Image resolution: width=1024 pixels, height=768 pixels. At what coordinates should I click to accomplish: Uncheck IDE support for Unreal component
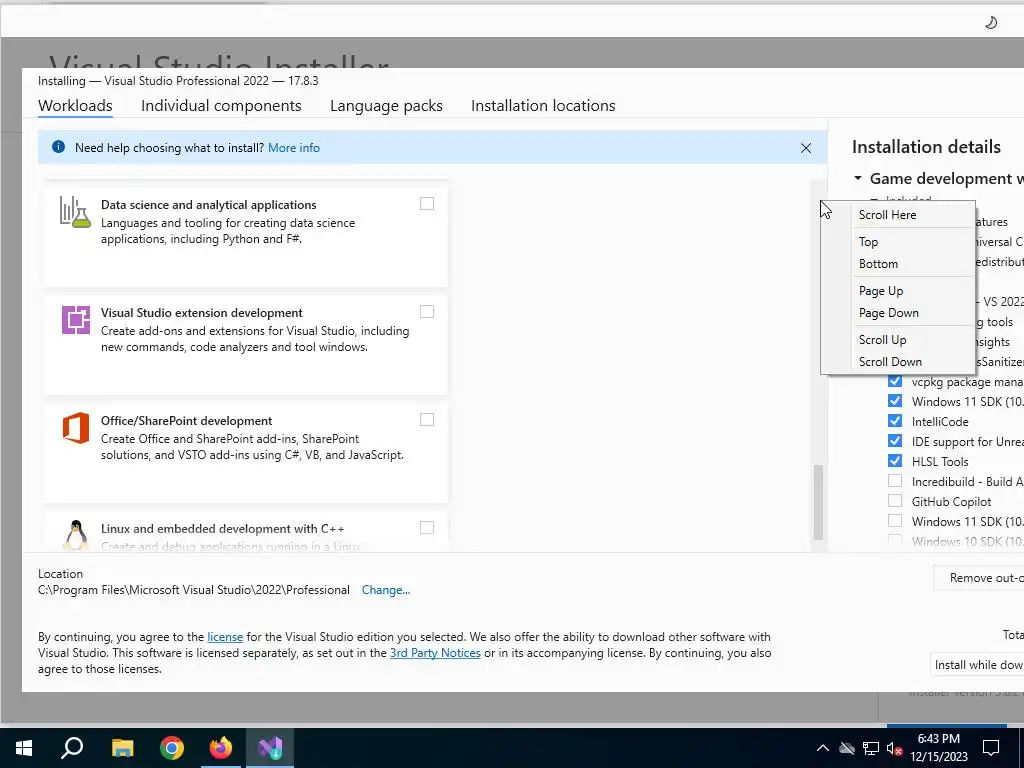pyautogui.click(x=895, y=441)
